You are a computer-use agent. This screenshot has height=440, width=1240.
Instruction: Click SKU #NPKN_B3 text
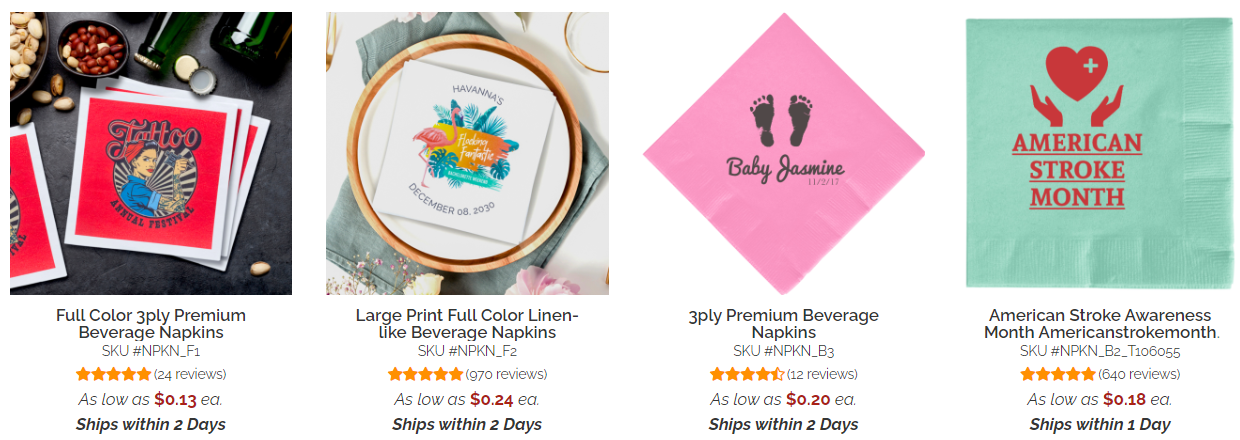click(784, 351)
